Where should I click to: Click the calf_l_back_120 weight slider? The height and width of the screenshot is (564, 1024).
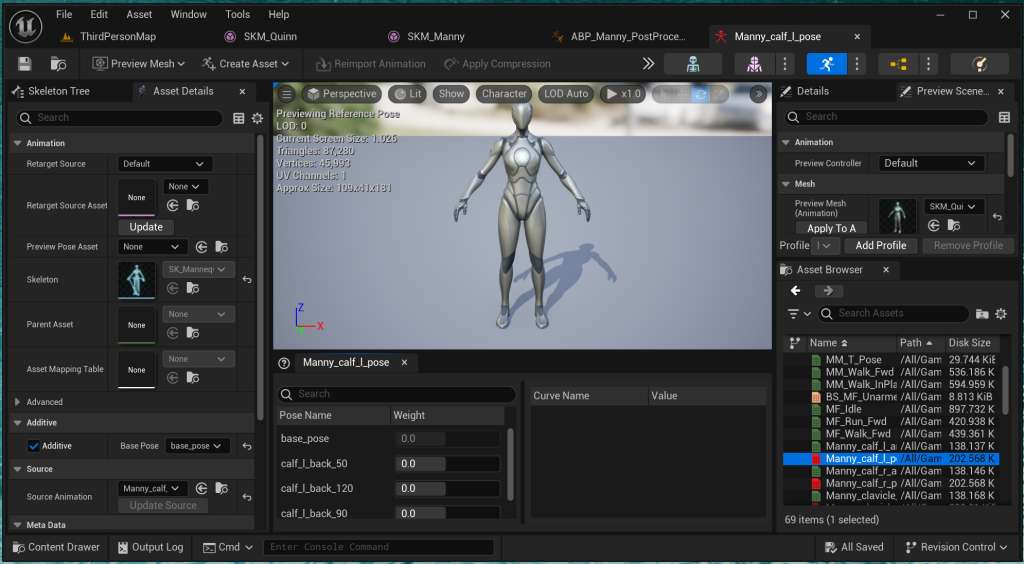(x=447, y=488)
